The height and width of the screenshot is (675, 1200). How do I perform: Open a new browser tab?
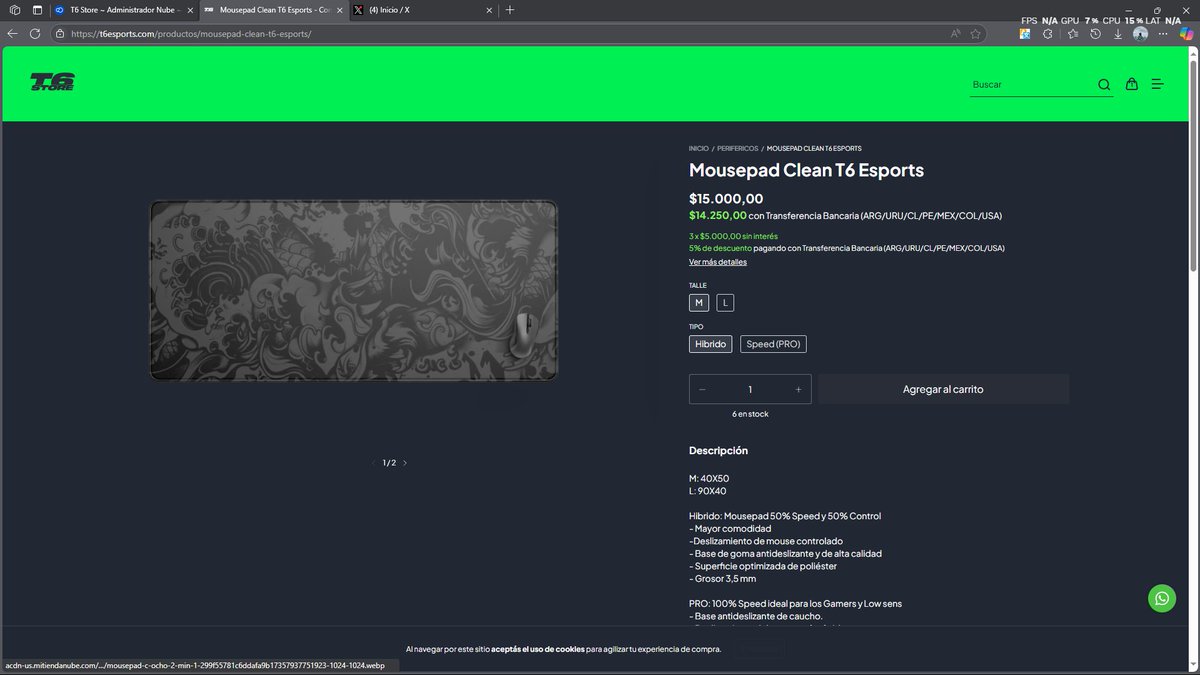tap(510, 9)
